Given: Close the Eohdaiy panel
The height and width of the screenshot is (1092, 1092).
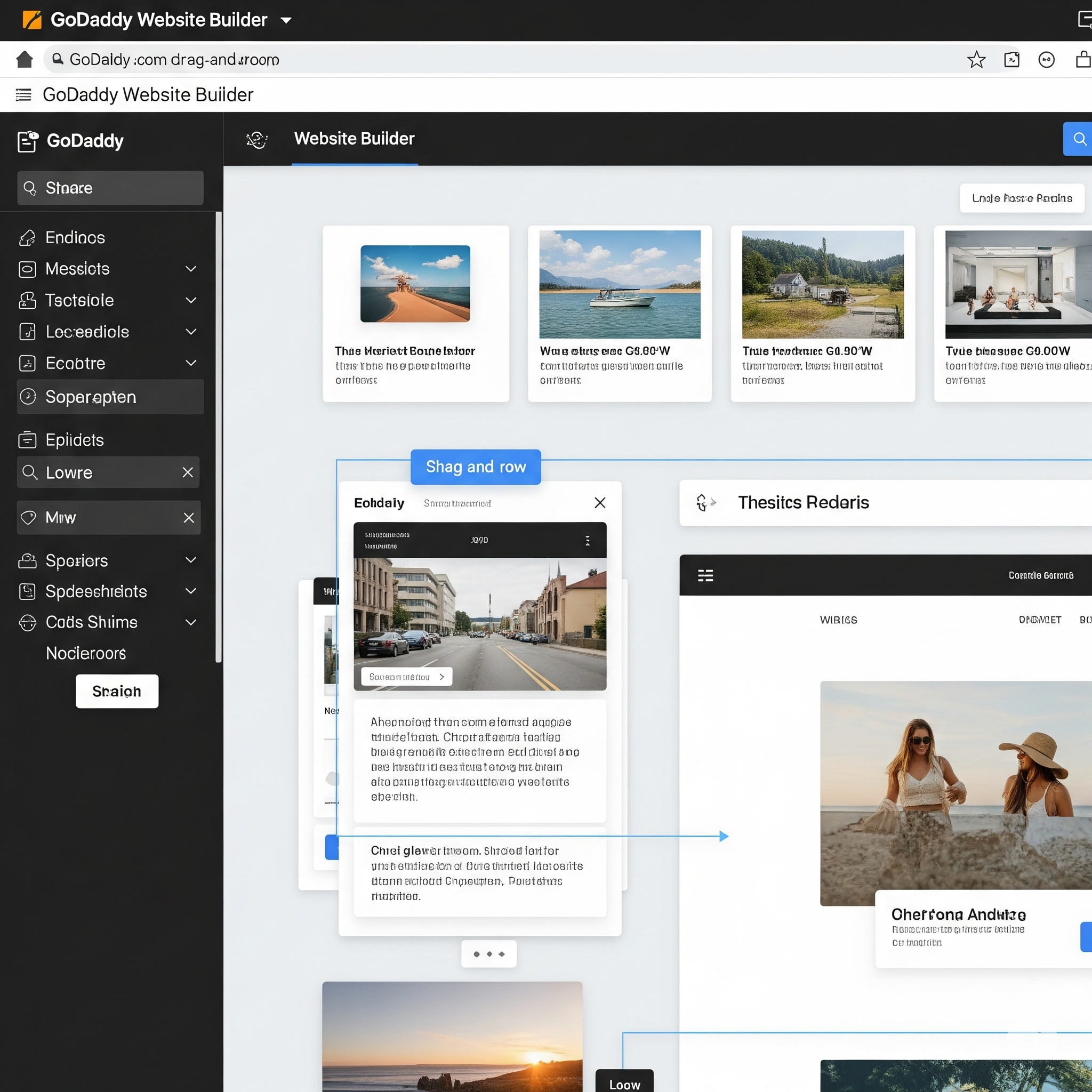Looking at the screenshot, I should tap(600, 502).
